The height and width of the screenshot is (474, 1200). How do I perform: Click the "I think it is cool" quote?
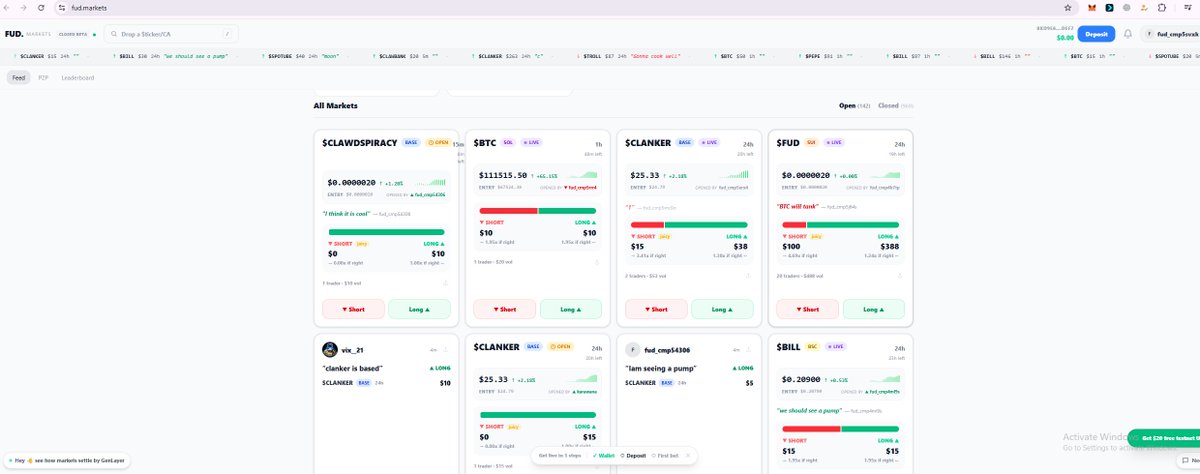346,213
